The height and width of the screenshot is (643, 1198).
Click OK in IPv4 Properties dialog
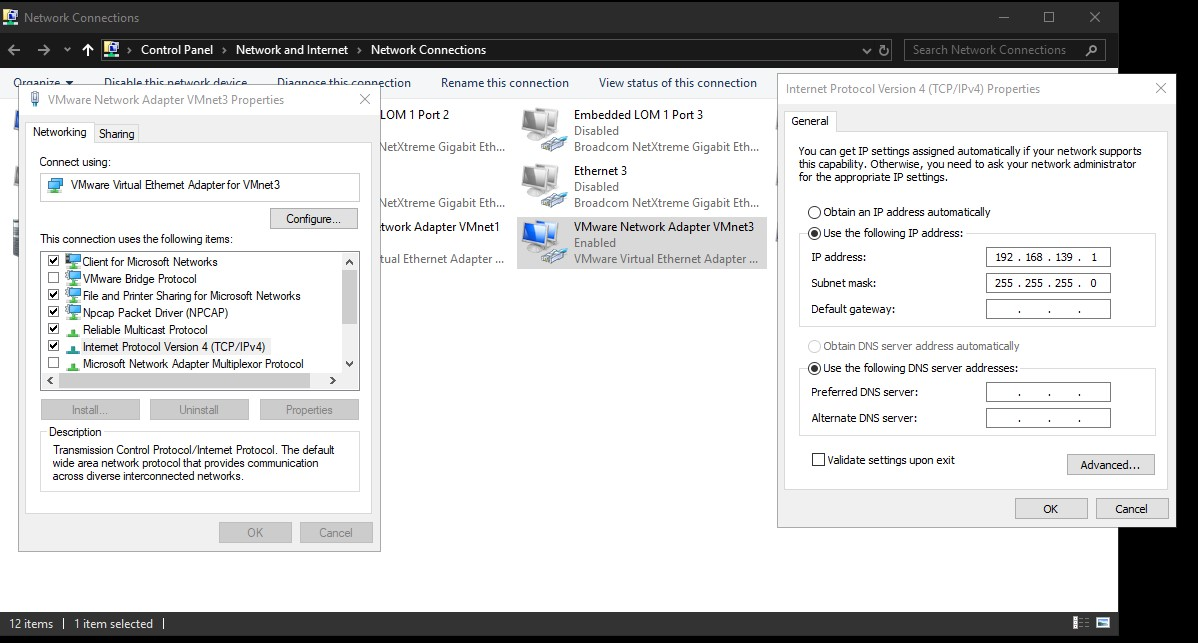[1051, 509]
